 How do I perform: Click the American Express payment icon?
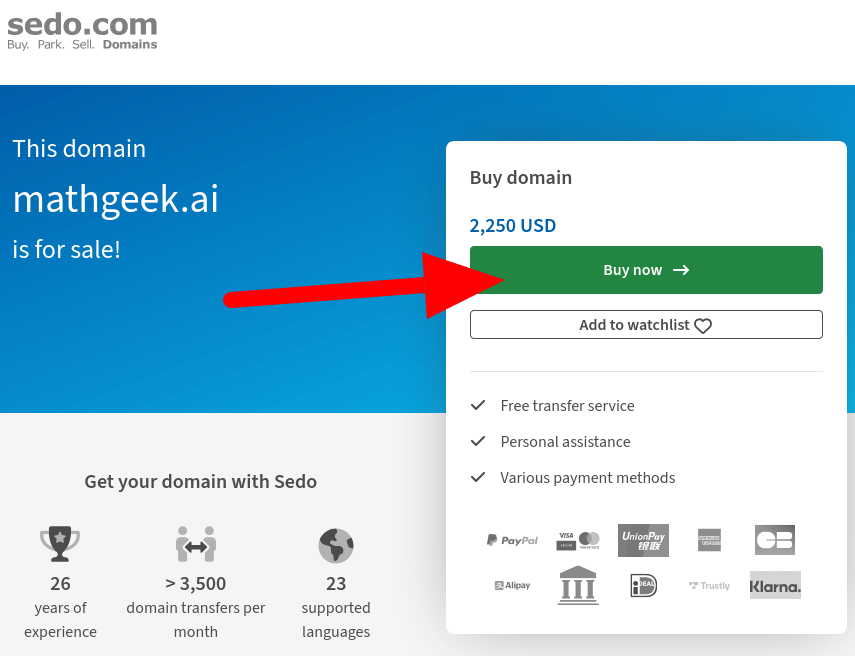click(x=709, y=540)
